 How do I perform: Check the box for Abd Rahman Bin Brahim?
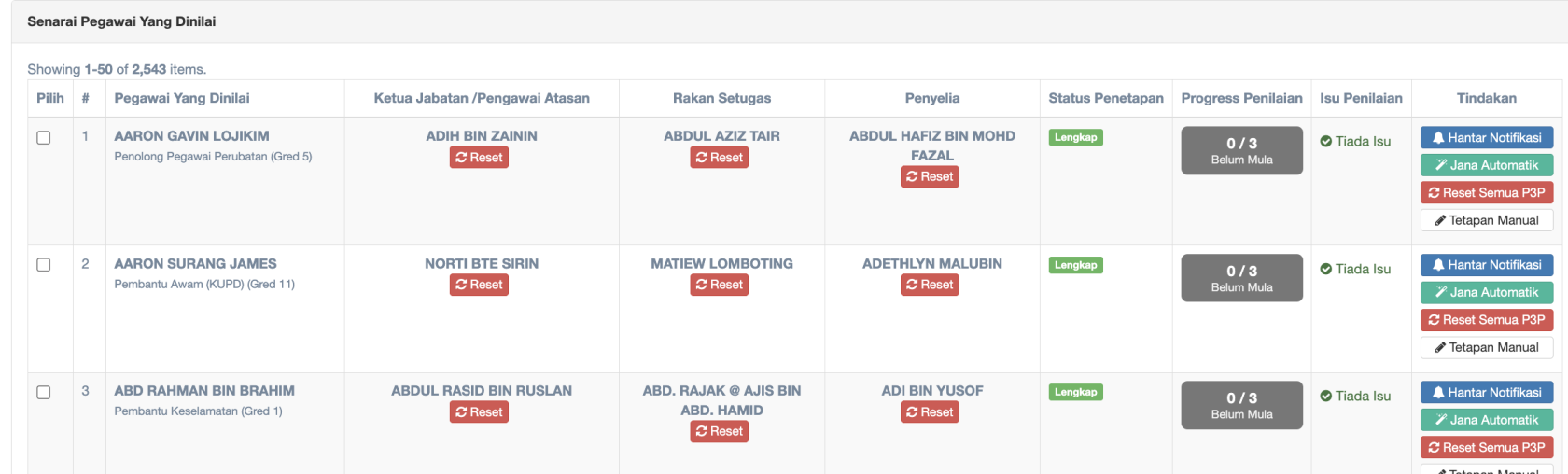click(x=44, y=393)
